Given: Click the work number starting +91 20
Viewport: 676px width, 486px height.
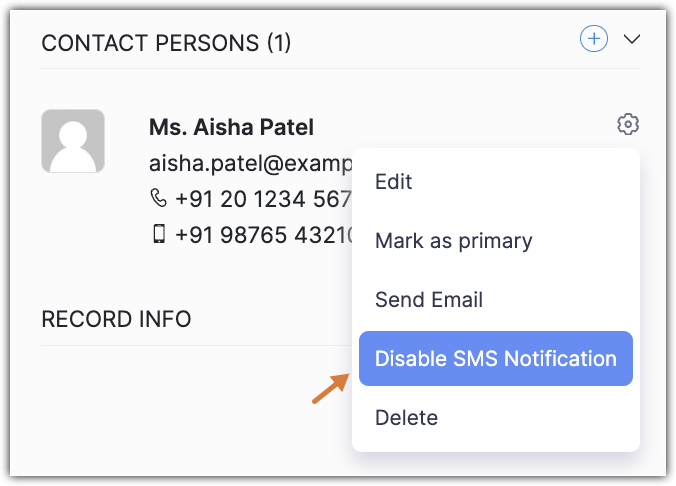Looking at the screenshot, I should 263,199.
